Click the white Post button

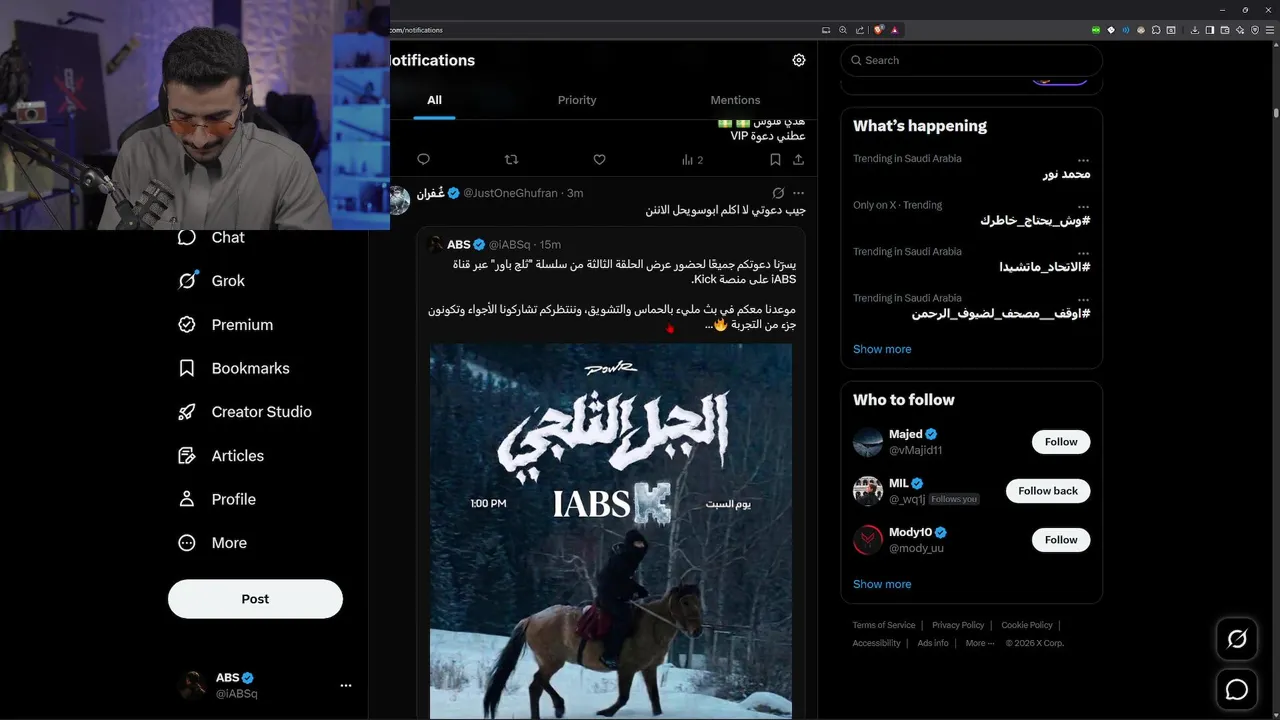pyautogui.click(x=255, y=599)
